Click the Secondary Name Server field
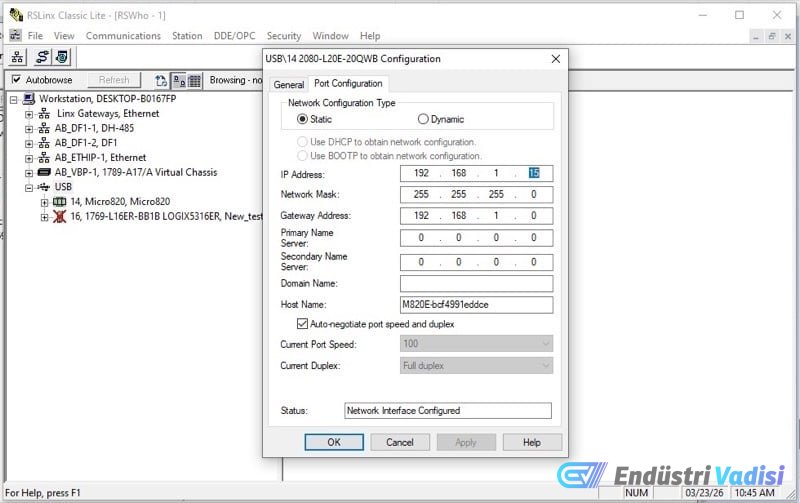Viewport: 800px width, 503px height. 476,262
